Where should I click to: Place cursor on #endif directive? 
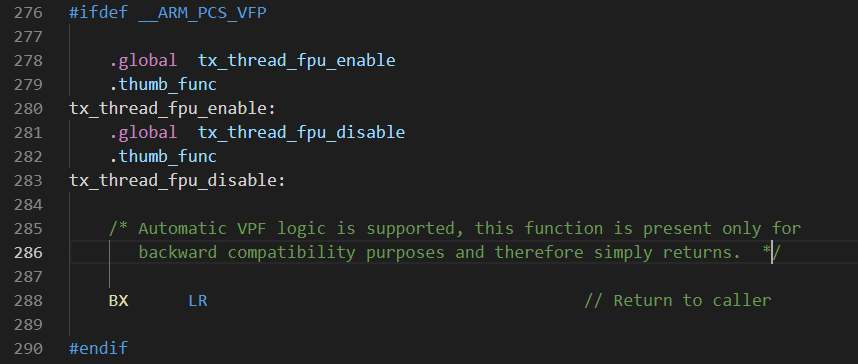pos(98,349)
